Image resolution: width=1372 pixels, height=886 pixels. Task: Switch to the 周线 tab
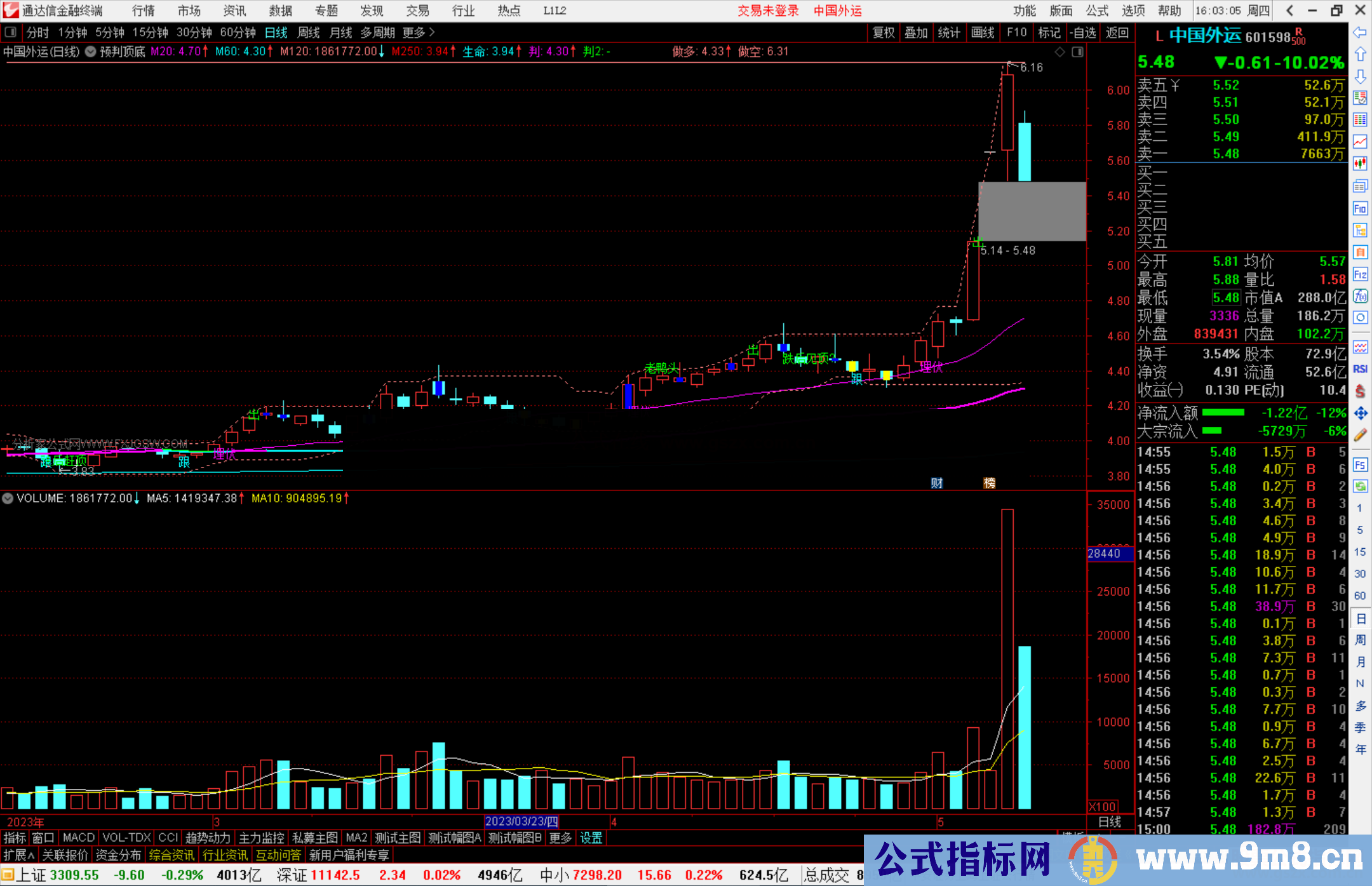point(309,32)
